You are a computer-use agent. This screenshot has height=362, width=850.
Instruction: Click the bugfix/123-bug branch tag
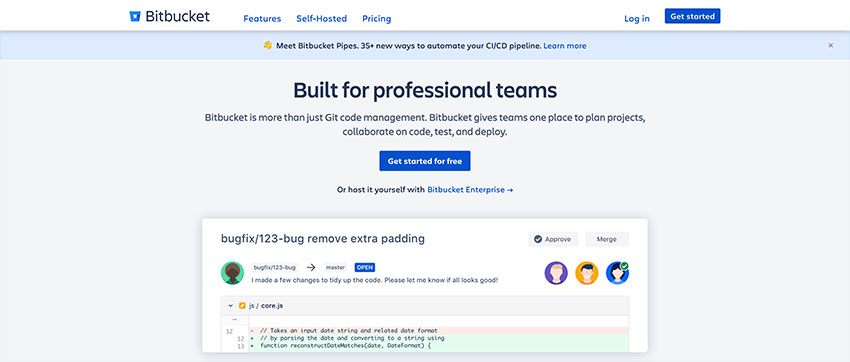(x=275, y=267)
